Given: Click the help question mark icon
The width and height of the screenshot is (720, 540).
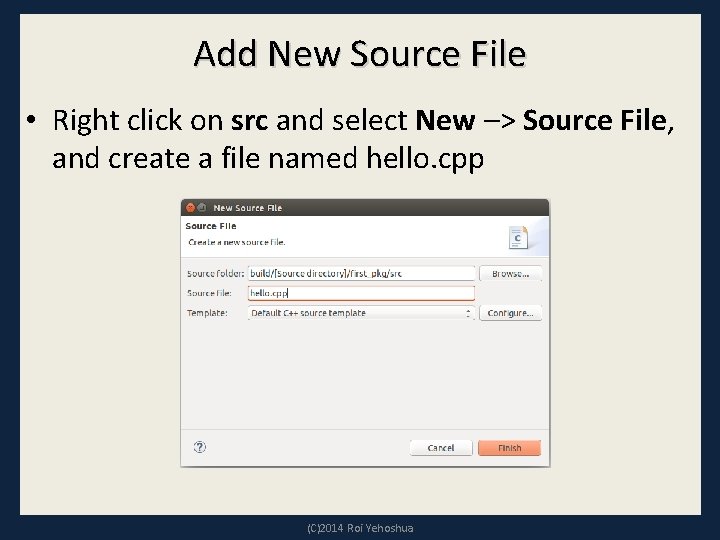Looking at the screenshot, I should 200,447.
